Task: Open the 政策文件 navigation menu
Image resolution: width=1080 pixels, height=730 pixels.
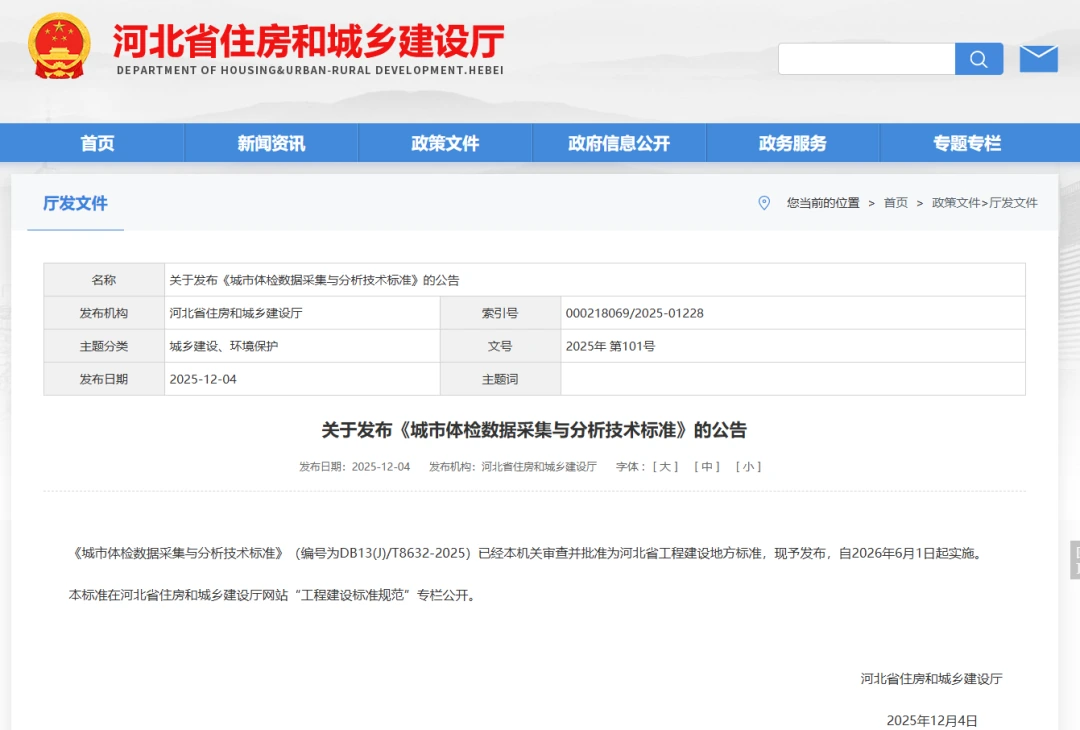Action: [445, 143]
